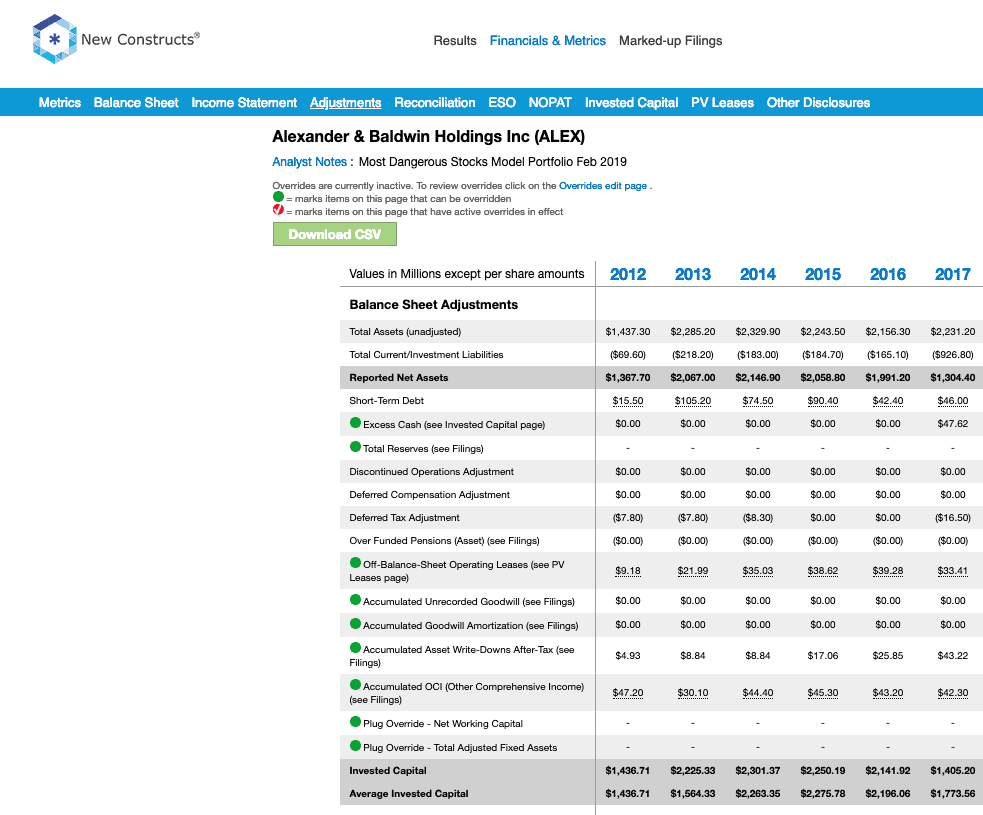Click green dot beside Accumulated Asset Write-Downs
This screenshot has width=983, height=815.
(x=355, y=648)
